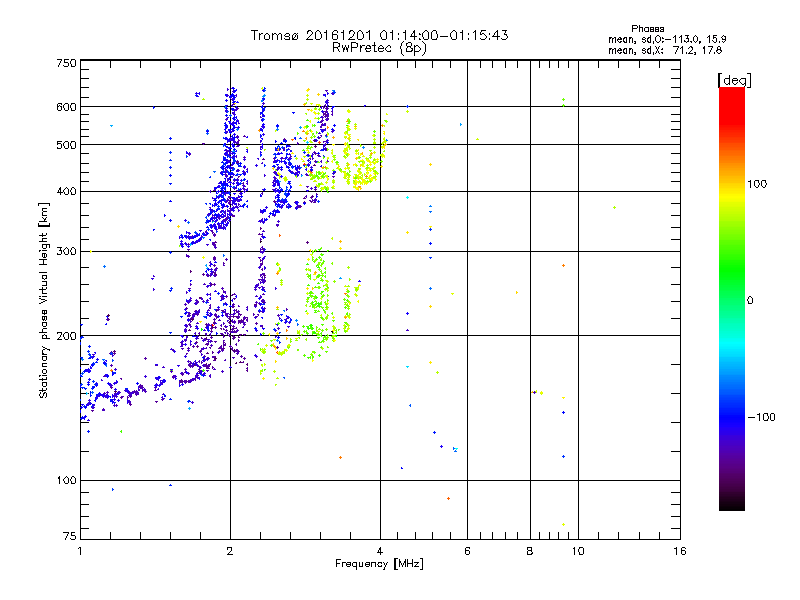Screen dimensions: 800x600
Task: Click the "mean, sd,O:-113.0, 15.9" statistics line
Action: click(x=667, y=39)
